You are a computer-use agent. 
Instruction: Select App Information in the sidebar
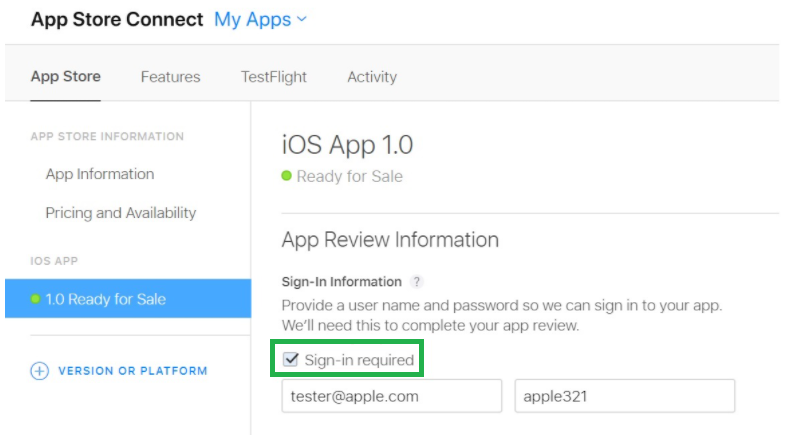coord(100,174)
